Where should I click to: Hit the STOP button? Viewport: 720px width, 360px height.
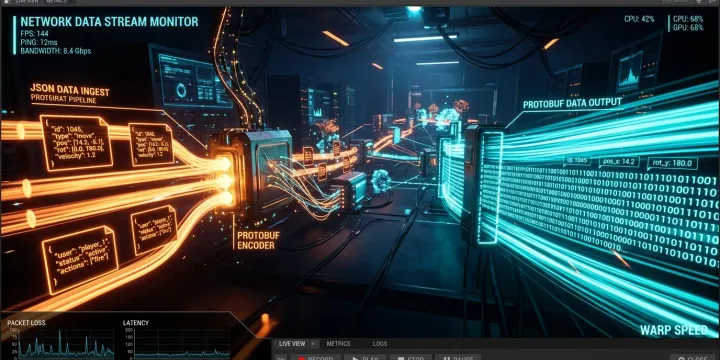coord(410,358)
